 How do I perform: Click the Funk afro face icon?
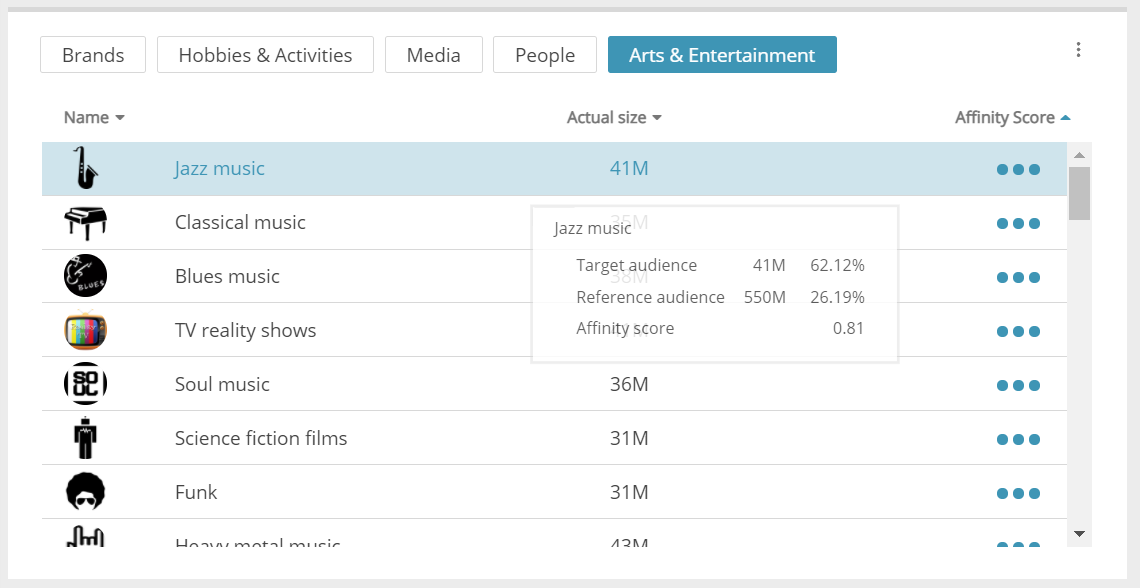click(85, 491)
